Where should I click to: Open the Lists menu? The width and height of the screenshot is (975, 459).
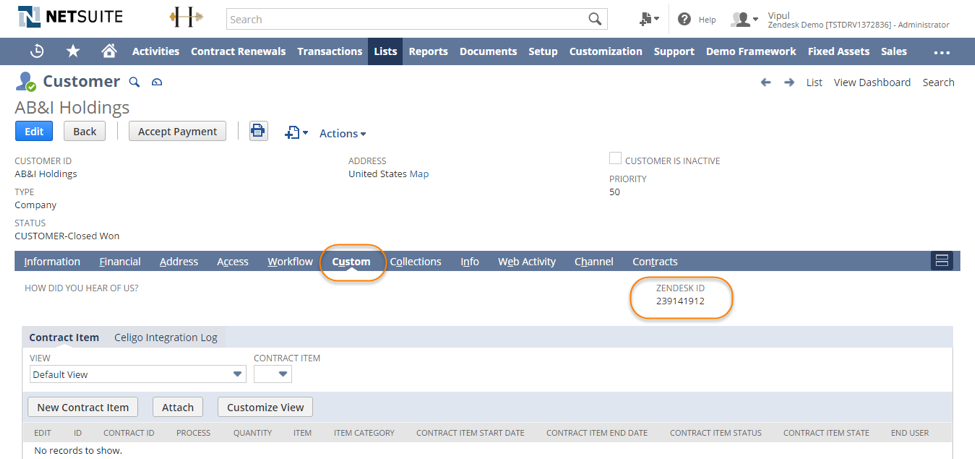(x=386, y=52)
